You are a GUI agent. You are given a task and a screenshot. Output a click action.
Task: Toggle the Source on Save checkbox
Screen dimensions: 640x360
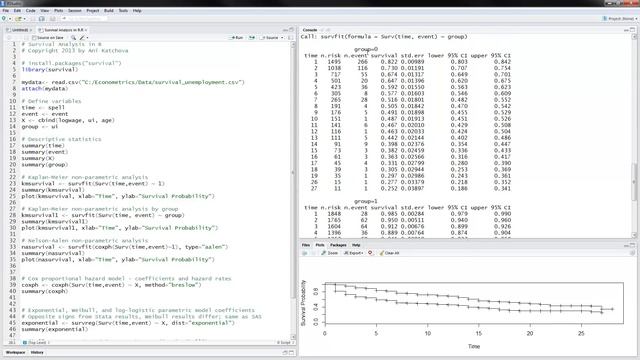click(34, 38)
